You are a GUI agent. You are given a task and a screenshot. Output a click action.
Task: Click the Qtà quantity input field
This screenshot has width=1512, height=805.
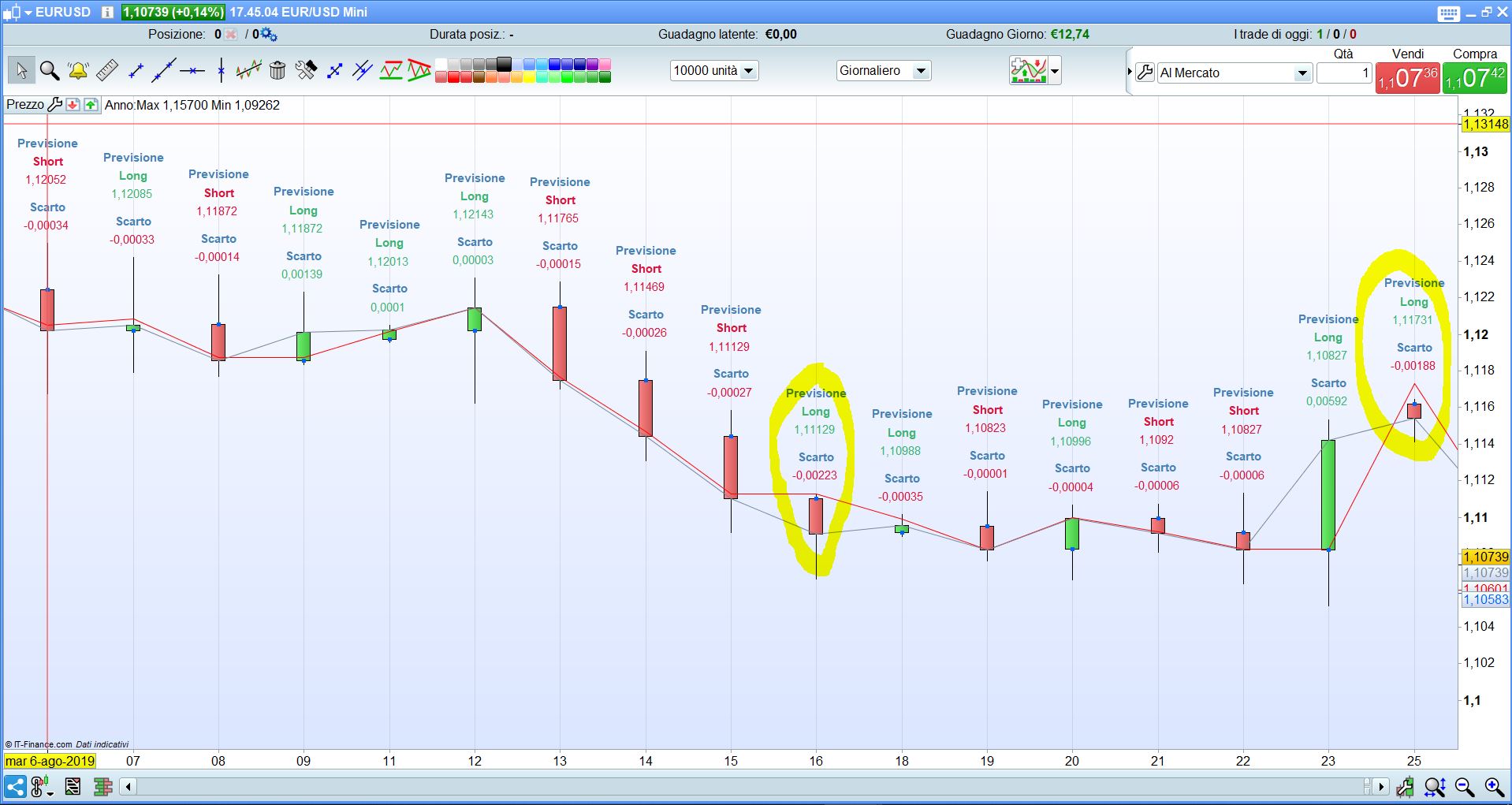click(1344, 73)
